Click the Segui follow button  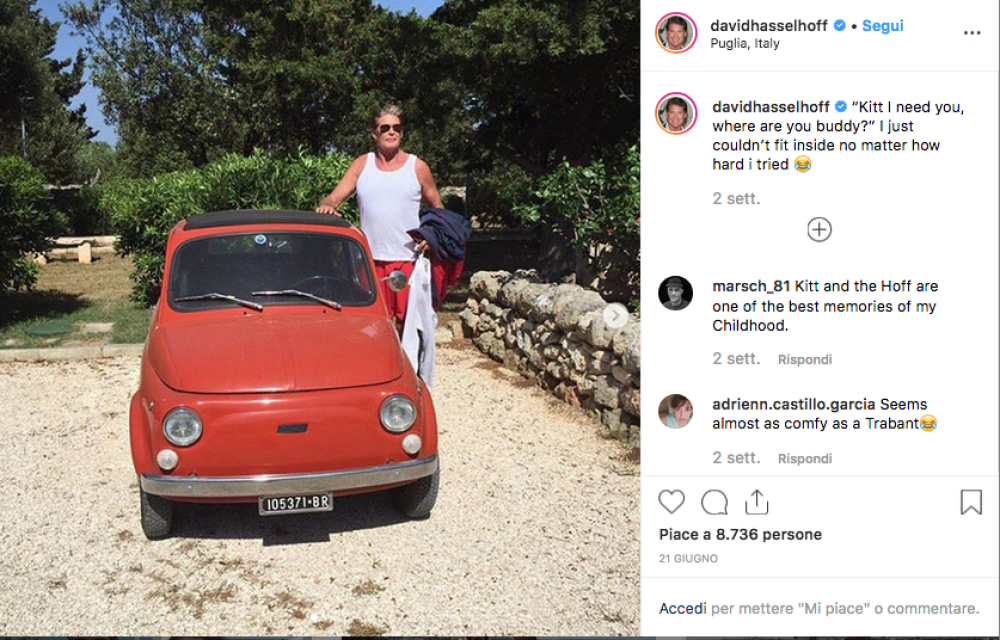pos(882,26)
